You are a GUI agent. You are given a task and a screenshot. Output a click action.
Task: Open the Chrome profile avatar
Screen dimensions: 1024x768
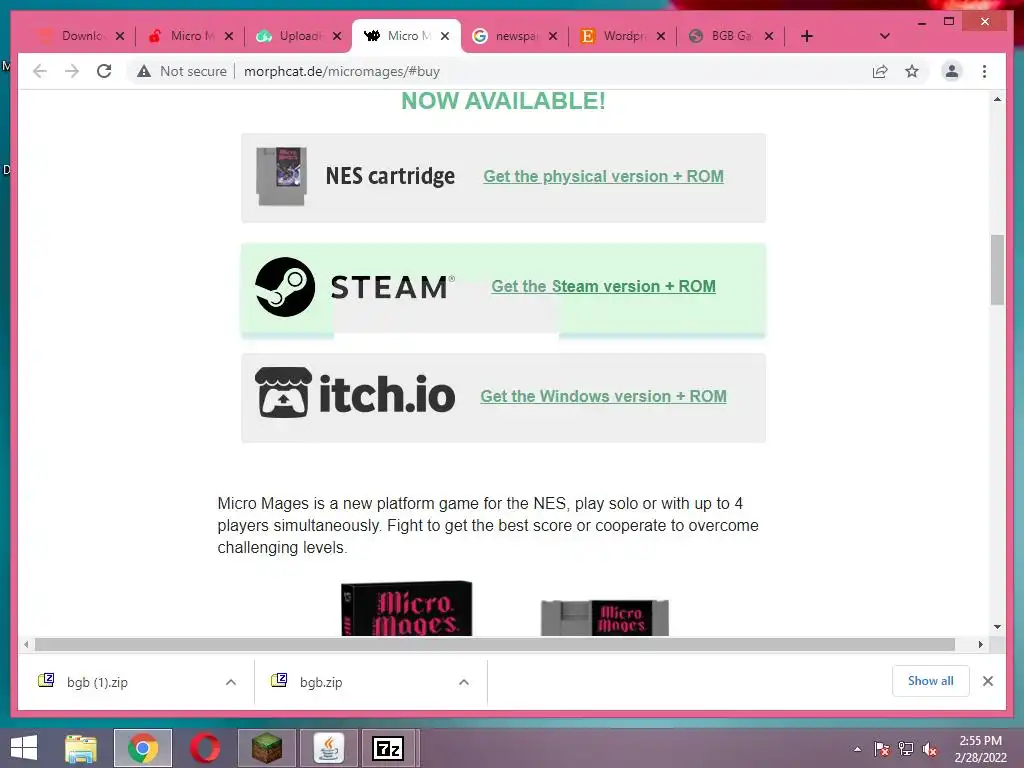pos(952,71)
